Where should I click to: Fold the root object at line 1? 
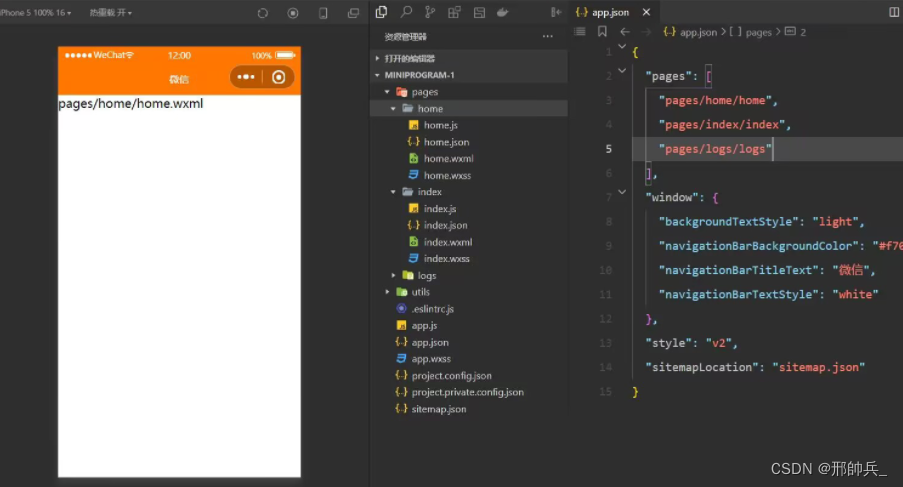pos(622,47)
